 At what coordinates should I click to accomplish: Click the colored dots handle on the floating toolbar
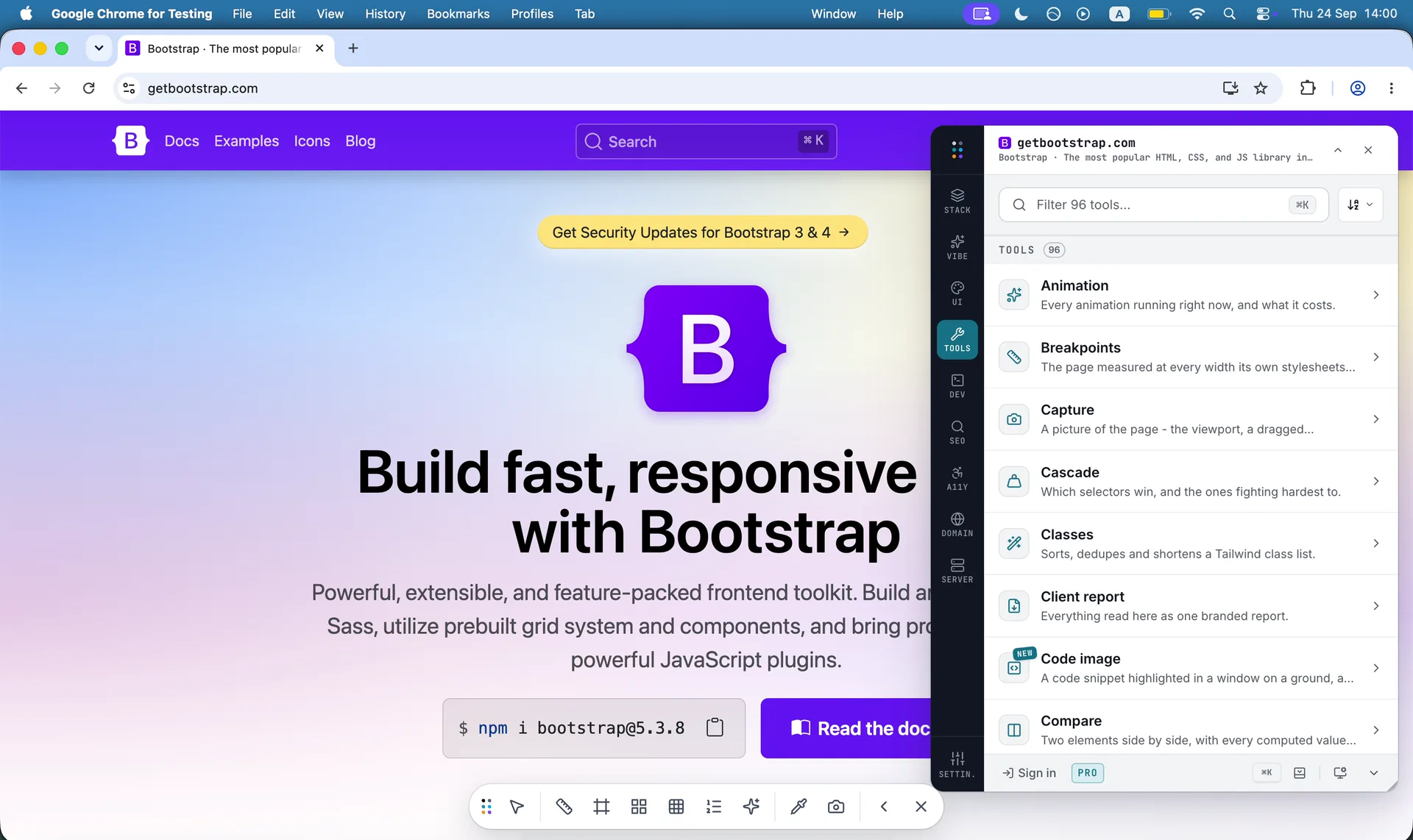coord(486,807)
